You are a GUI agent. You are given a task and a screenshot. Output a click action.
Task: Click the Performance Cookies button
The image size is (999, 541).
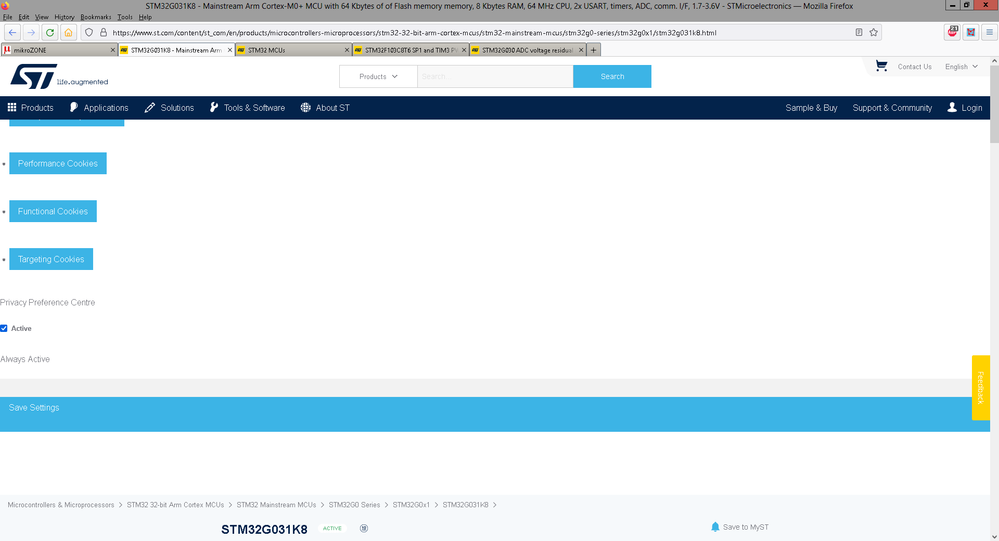pos(58,163)
